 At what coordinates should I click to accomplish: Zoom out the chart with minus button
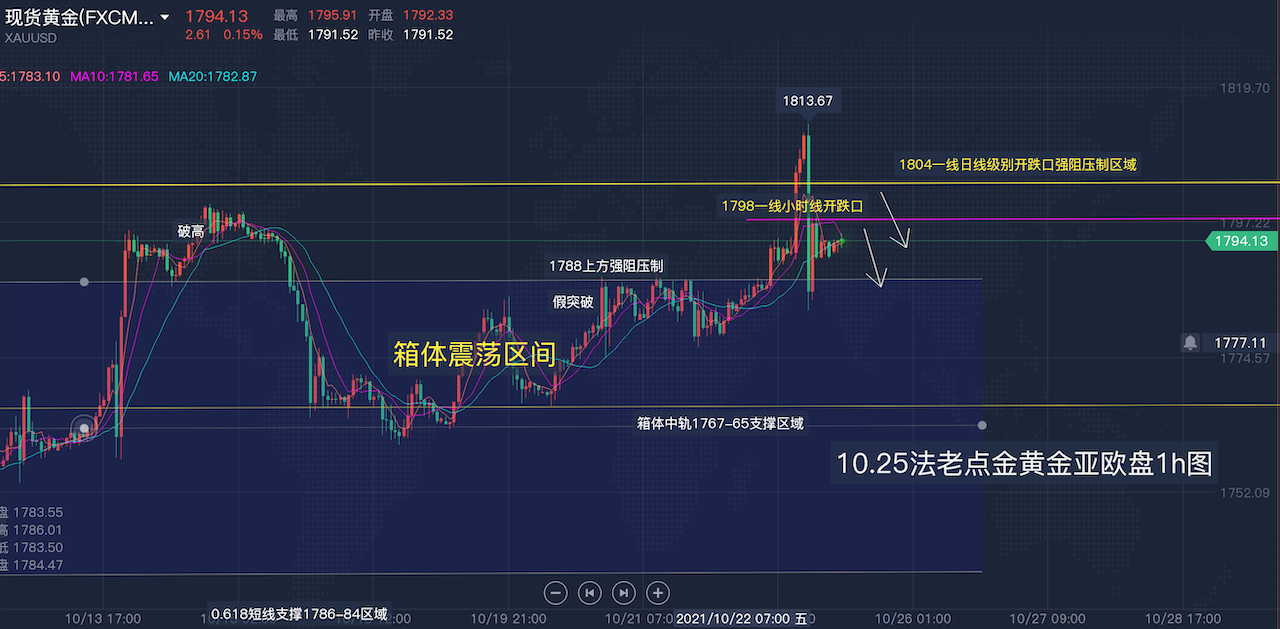point(556,592)
